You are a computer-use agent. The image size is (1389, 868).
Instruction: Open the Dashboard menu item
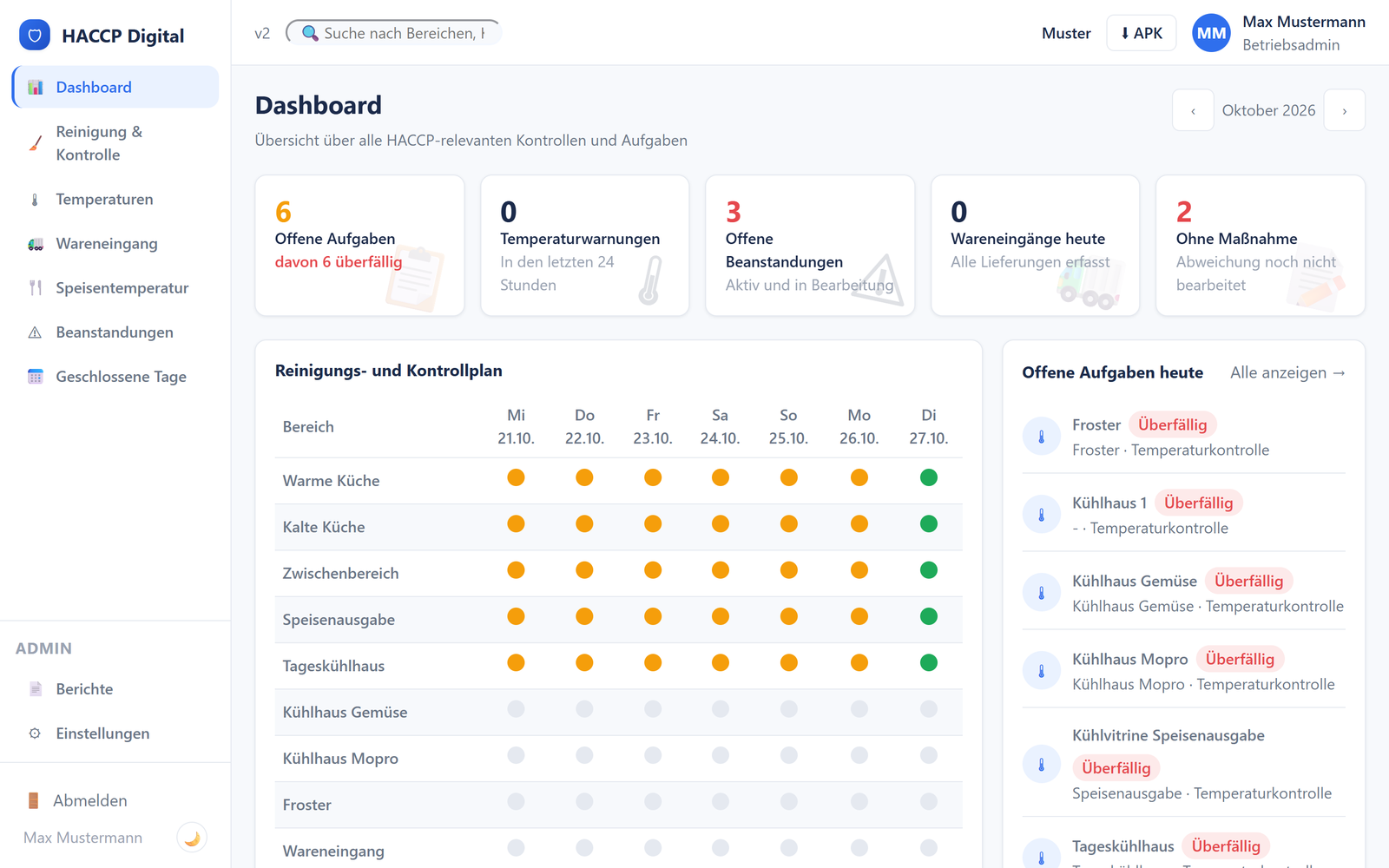click(115, 87)
